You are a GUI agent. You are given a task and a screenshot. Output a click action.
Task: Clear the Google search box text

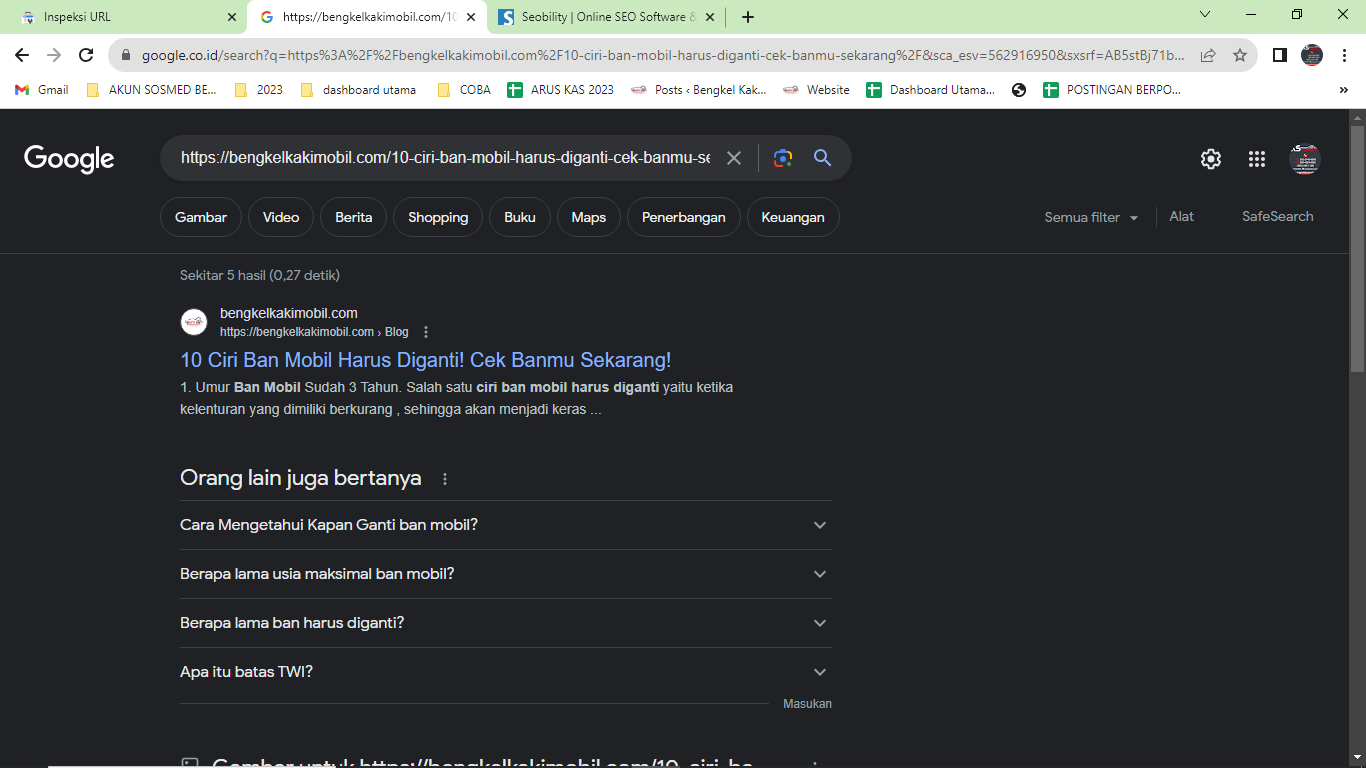coord(734,158)
